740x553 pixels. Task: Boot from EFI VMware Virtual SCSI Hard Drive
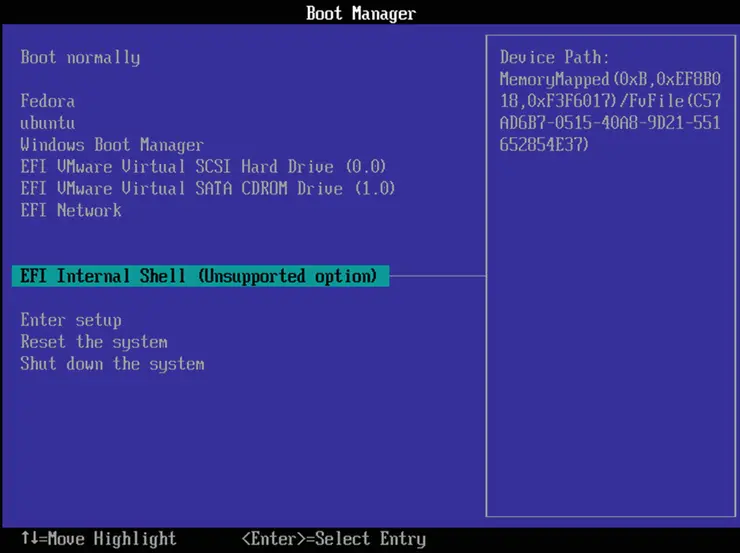pos(203,167)
